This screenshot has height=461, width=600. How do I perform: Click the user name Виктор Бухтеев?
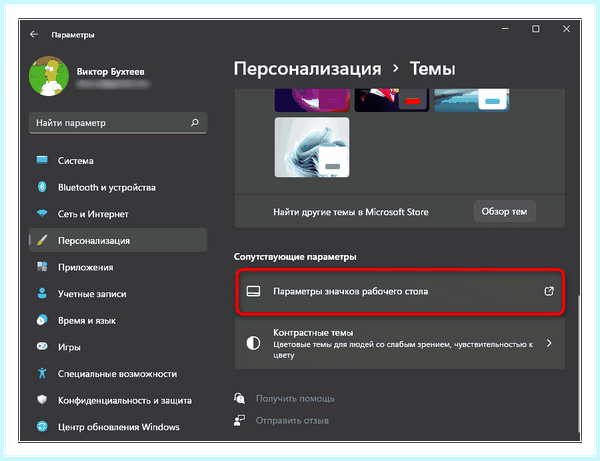point(111,72)
